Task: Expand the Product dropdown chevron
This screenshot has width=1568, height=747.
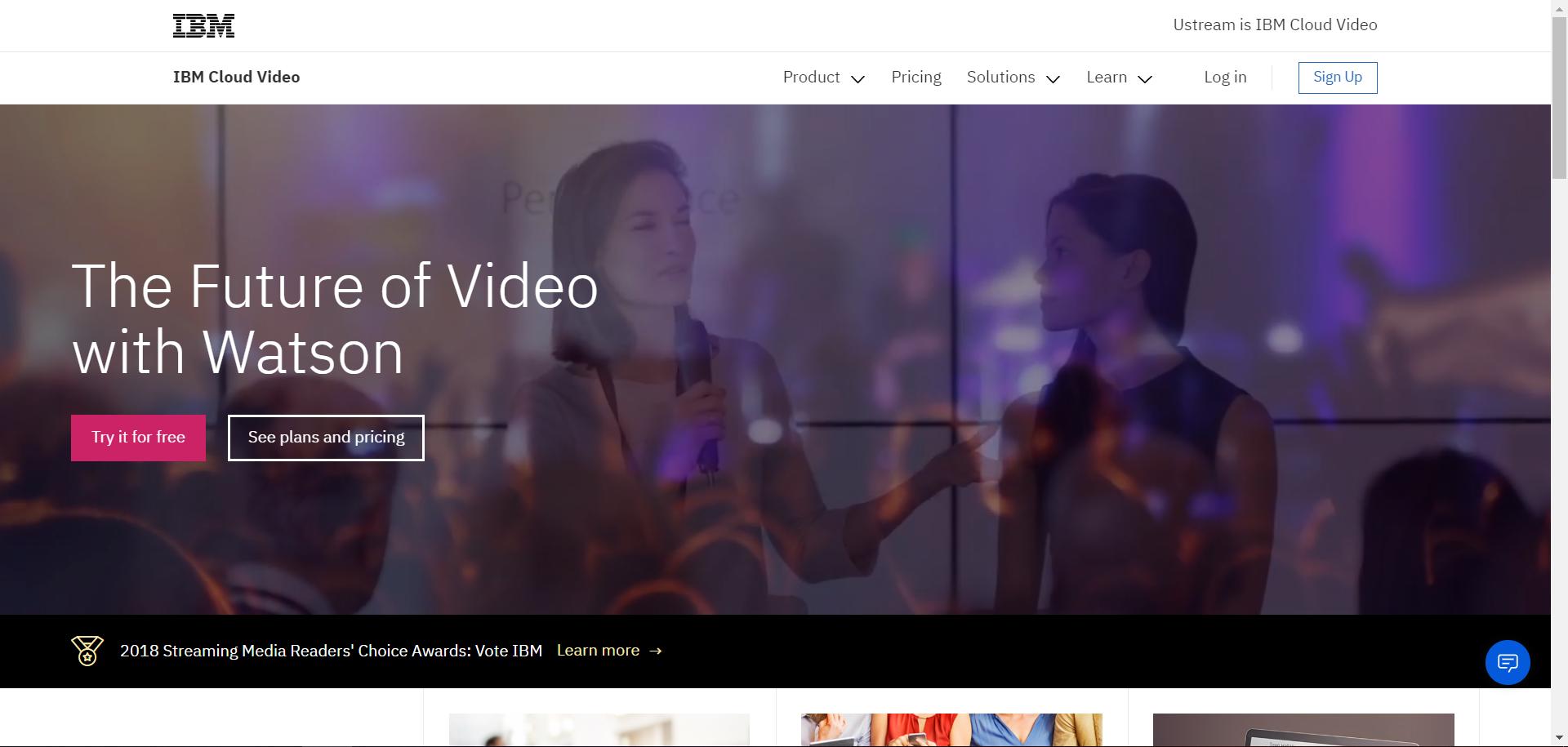Action: [857, 78]
